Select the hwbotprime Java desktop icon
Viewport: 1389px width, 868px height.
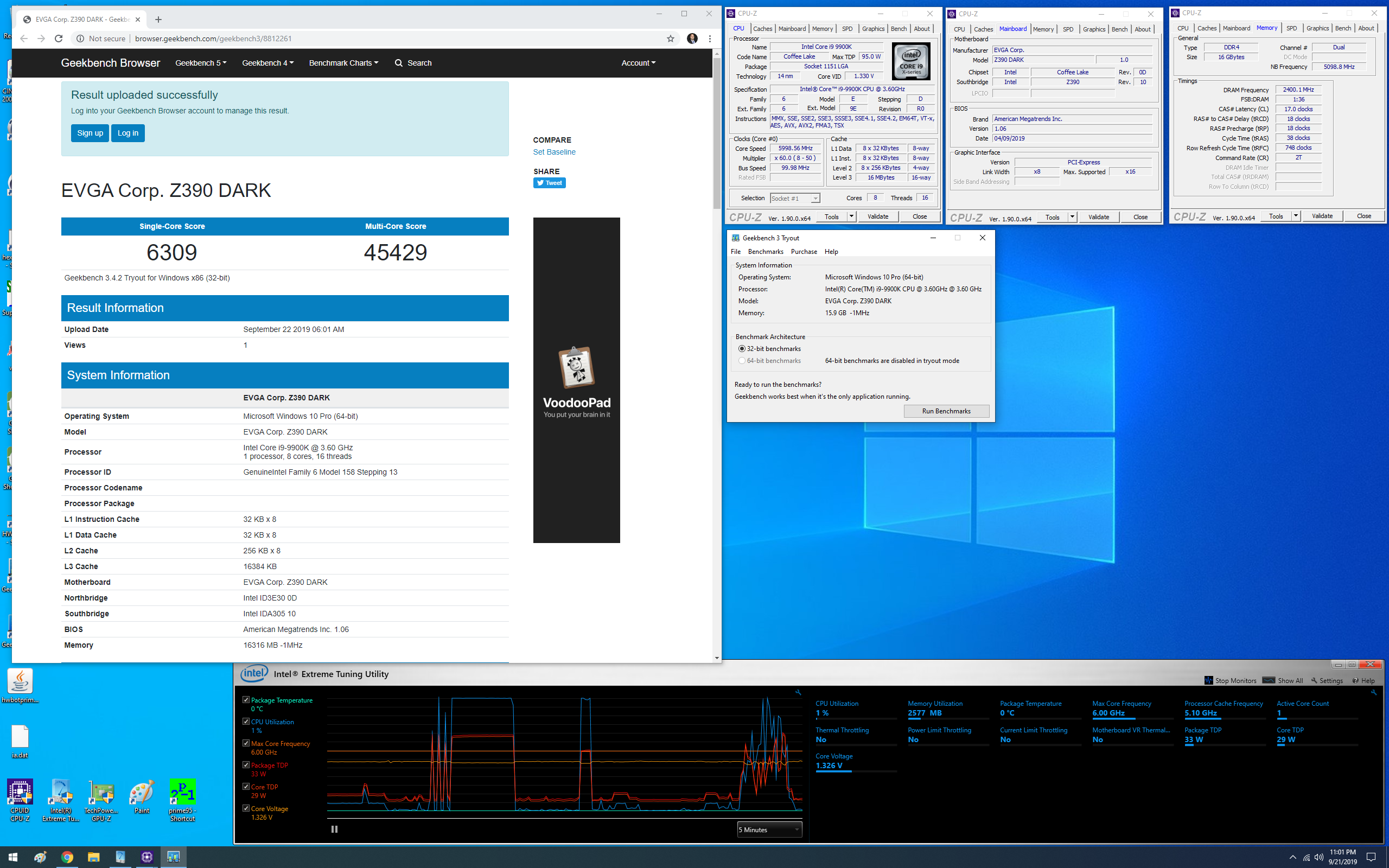(x=20, y=686)
